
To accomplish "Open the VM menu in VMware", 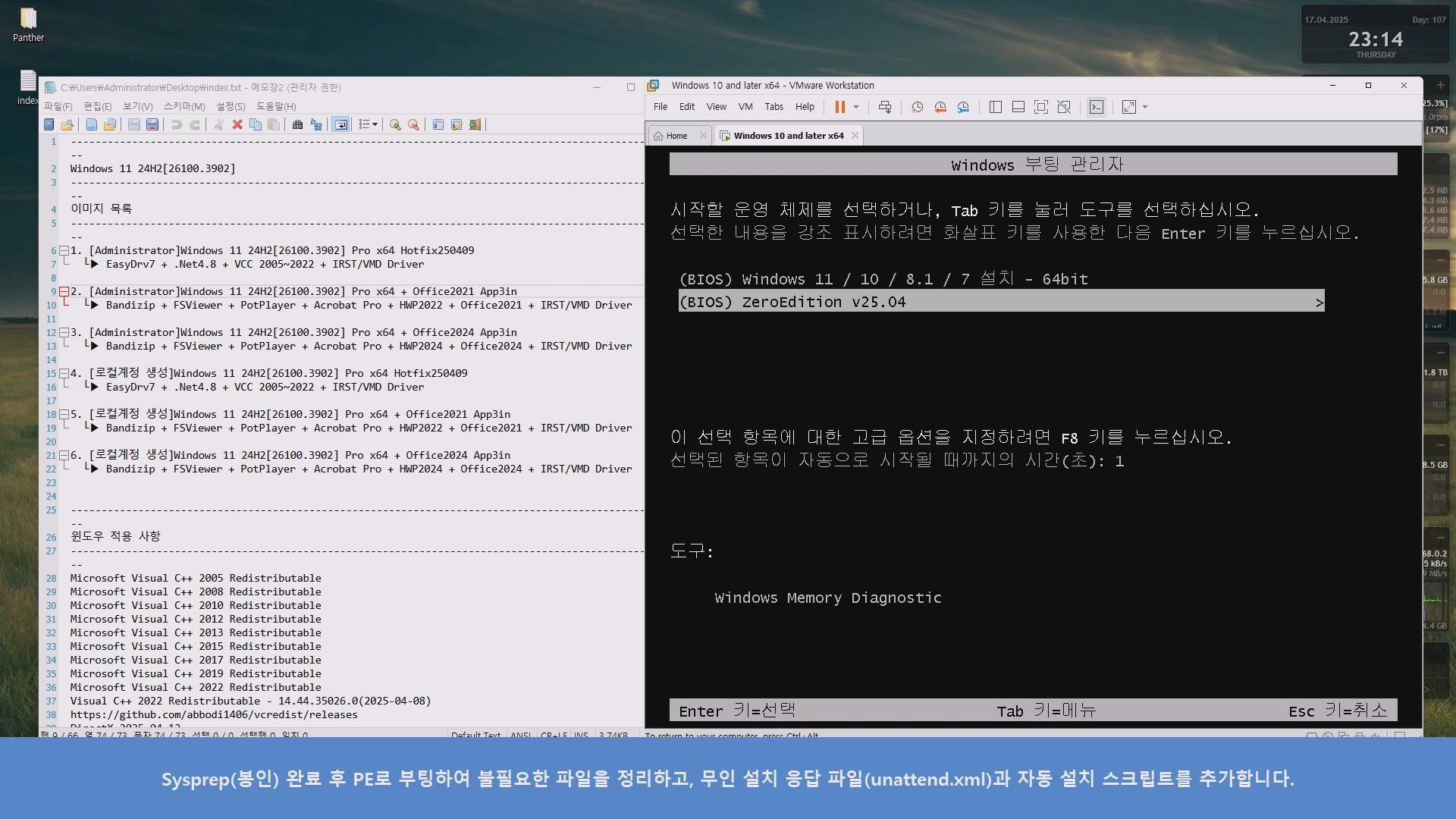I will pos(745,107).
